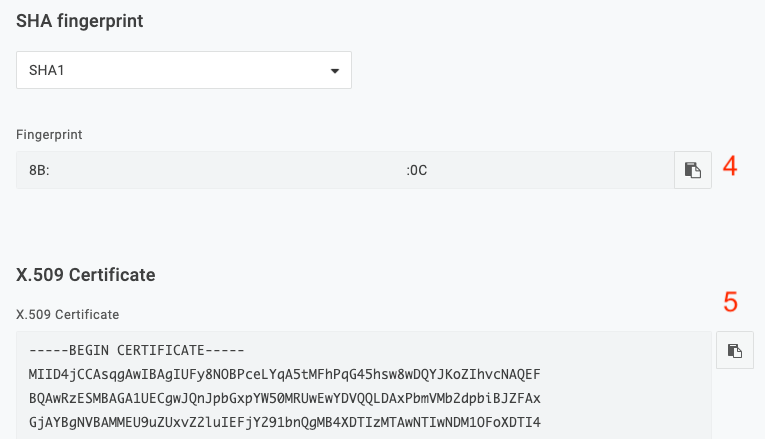Image resolution: width=765 pixels, height=439 pixels.
Task: Click the small X.509 Certificate field label
Action: tap(67, 315)
